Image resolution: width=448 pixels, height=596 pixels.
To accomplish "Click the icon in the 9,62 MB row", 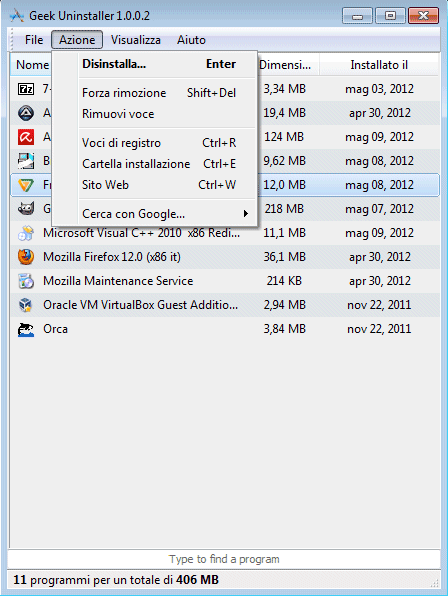I will 26,161.
